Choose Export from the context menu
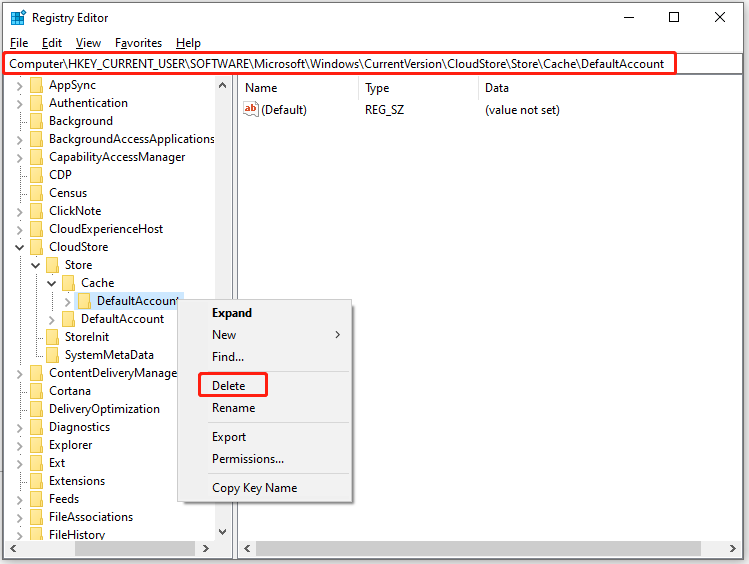 coord(229,437)
